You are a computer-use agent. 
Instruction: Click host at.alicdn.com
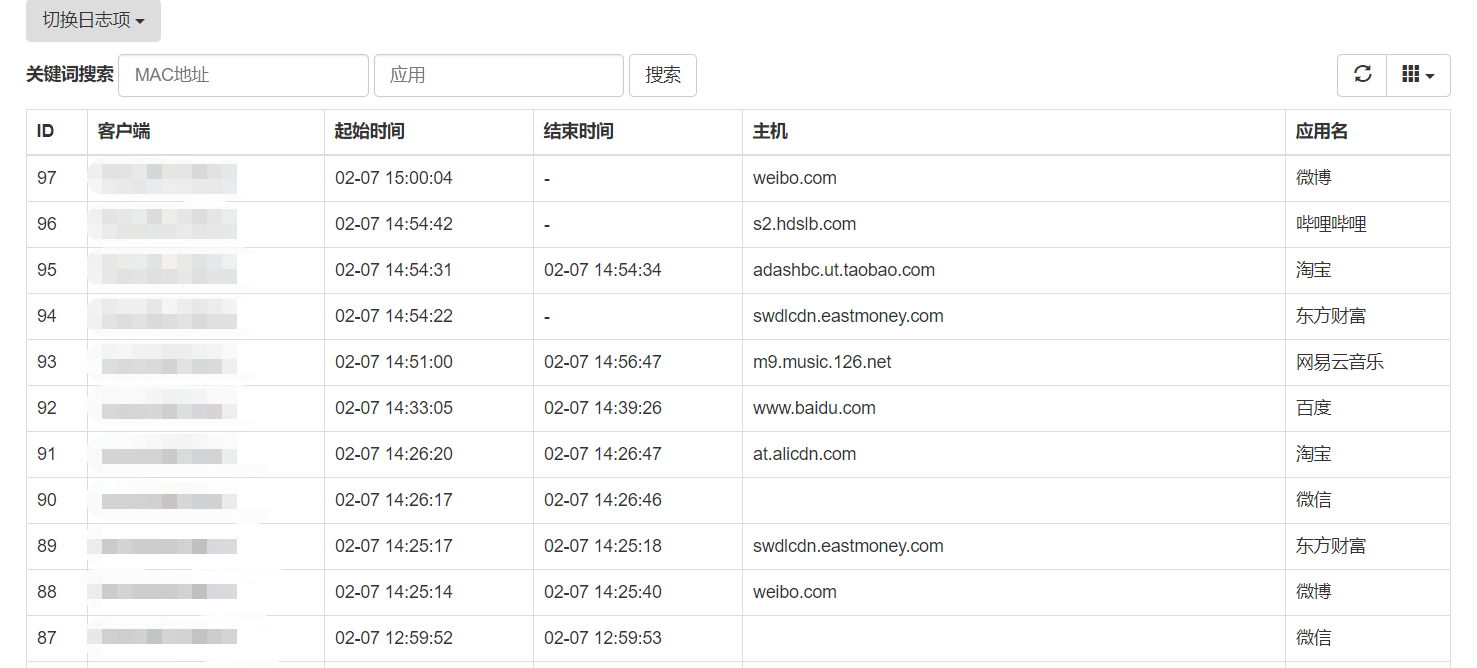[805, 454]
